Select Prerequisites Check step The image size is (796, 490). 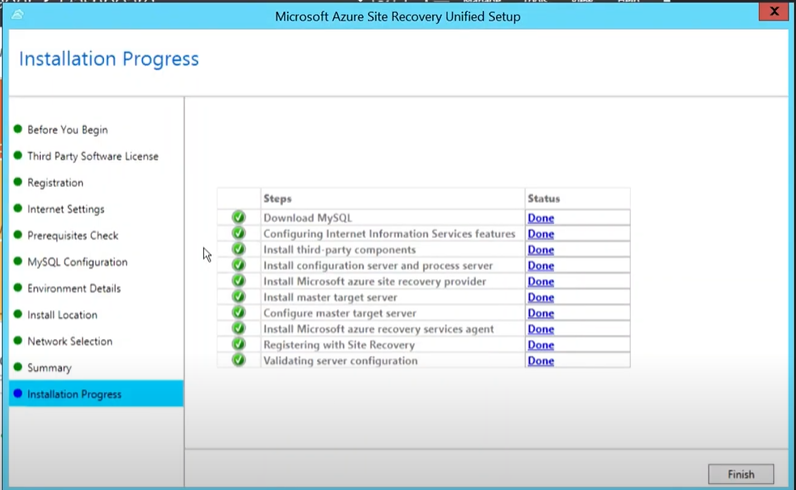(73, 236)
